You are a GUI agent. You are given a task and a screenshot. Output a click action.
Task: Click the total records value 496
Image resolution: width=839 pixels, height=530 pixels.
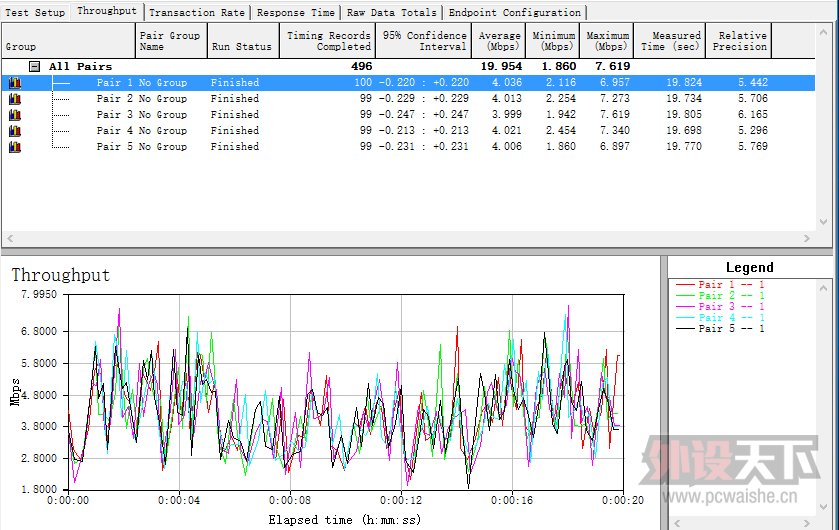[362, 66]
